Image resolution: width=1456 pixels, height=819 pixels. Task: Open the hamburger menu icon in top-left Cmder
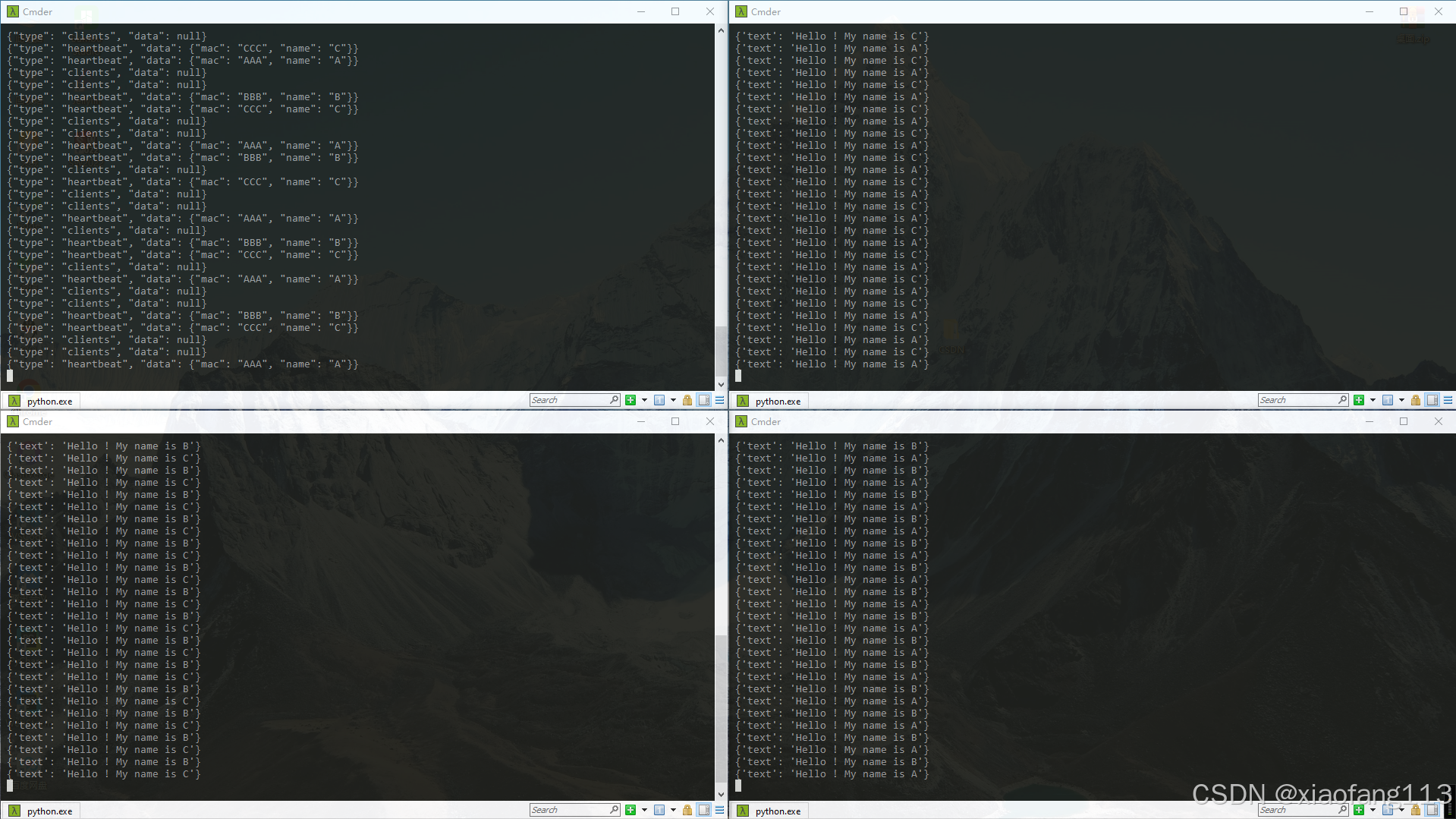coord(718,400)
